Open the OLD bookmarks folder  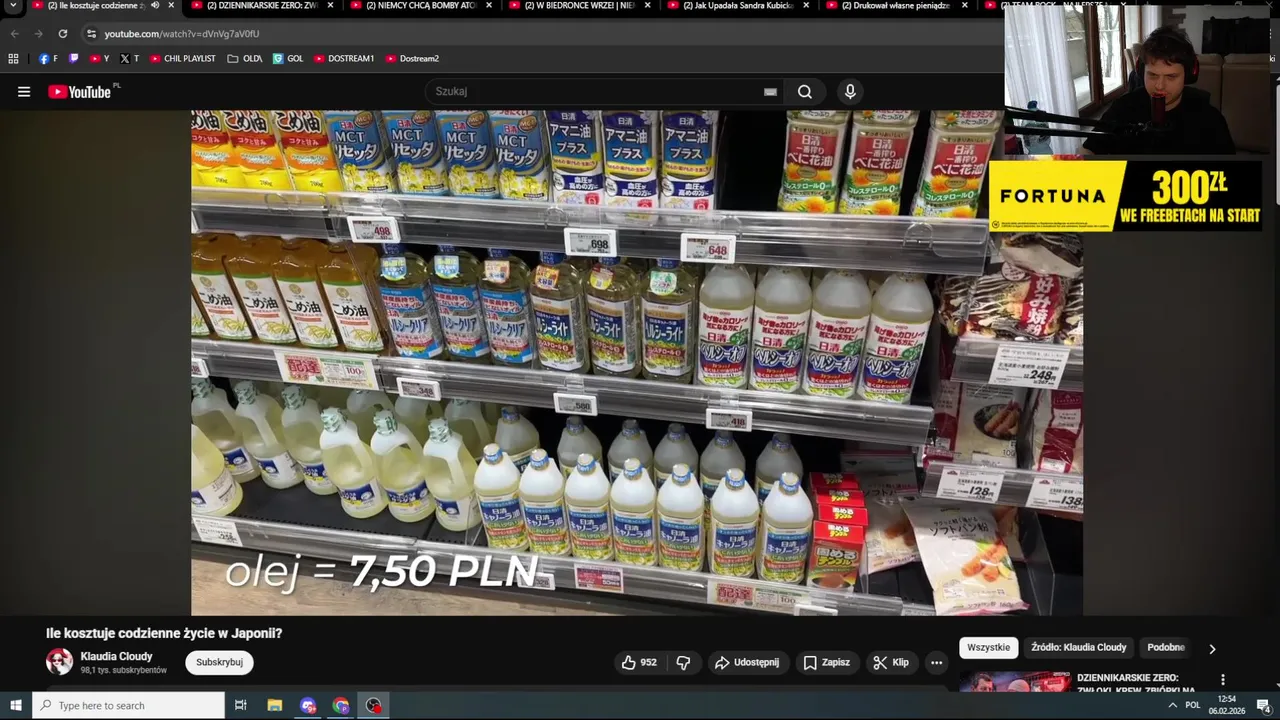245,59
